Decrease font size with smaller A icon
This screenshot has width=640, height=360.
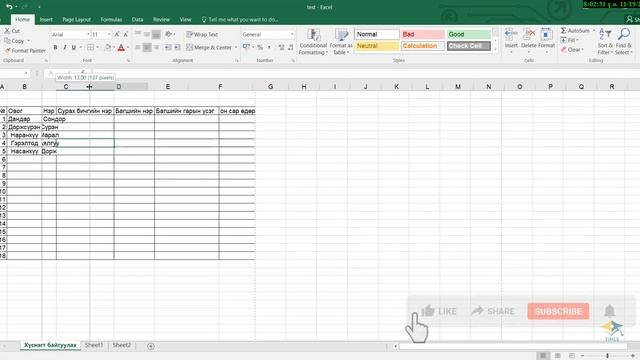pos(126,35)
